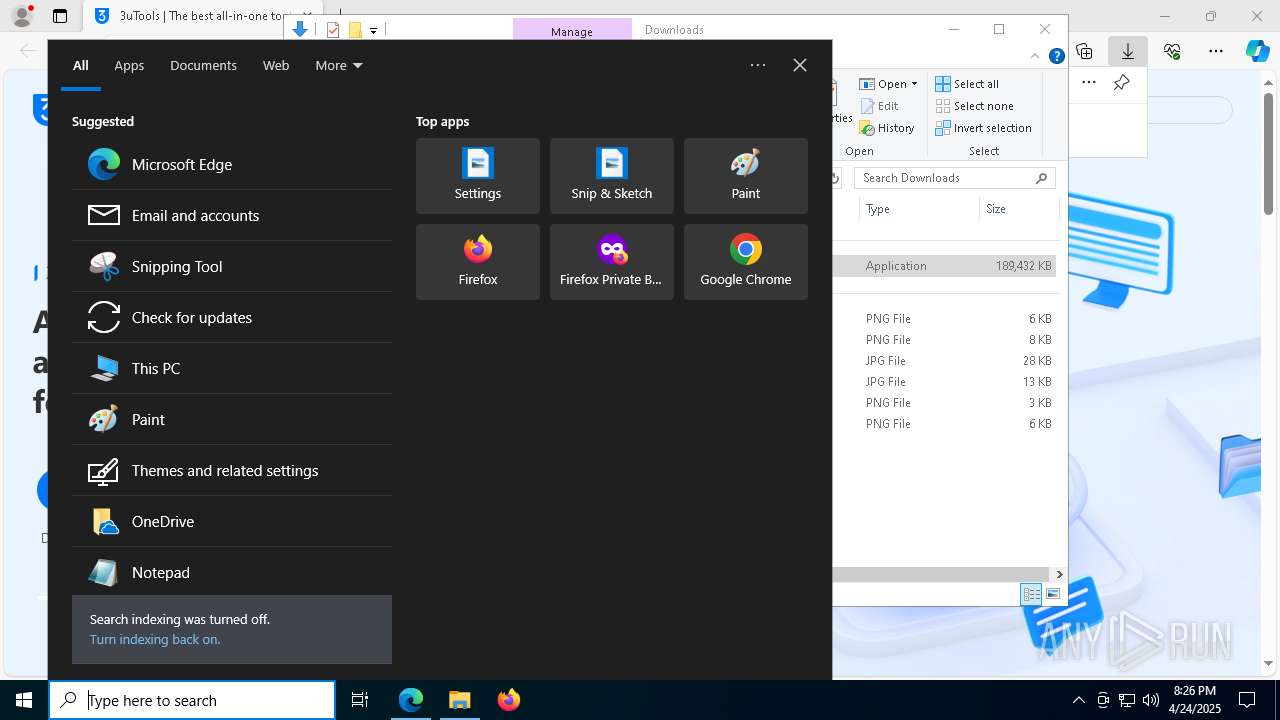
Task: Select the Application 189,432 KB row
Action: click(943, 266)
